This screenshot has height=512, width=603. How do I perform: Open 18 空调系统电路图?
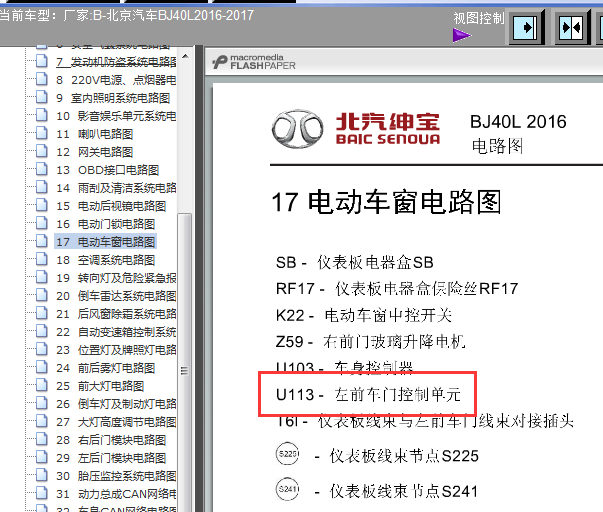point(106,260)
